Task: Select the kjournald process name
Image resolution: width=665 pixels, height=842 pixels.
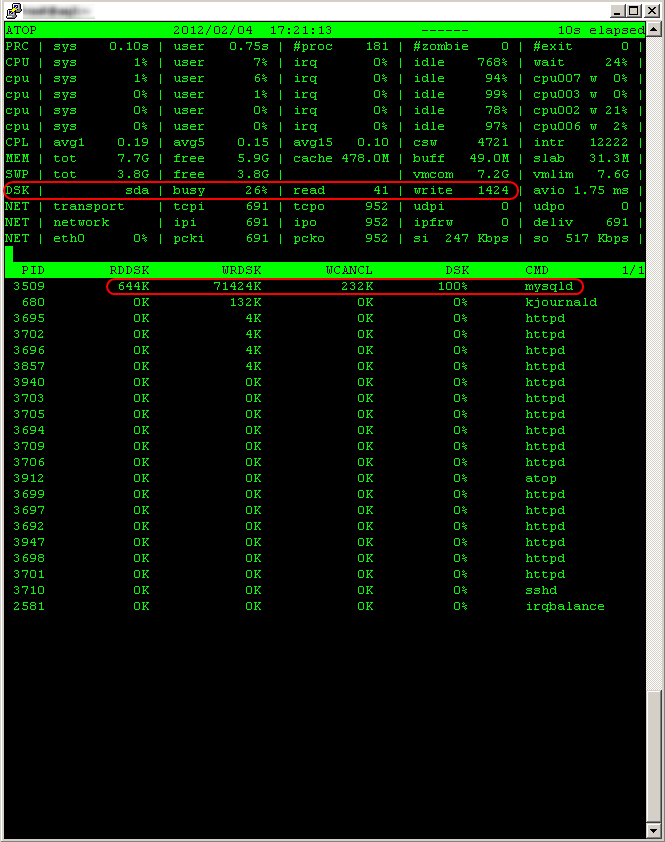Action: [x=561, y=302]
